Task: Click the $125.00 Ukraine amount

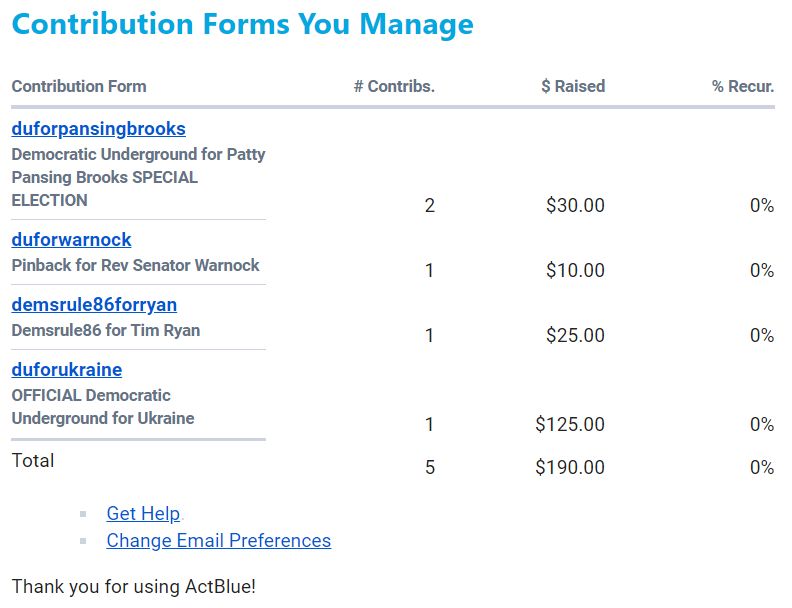Action: click(570, 425)
